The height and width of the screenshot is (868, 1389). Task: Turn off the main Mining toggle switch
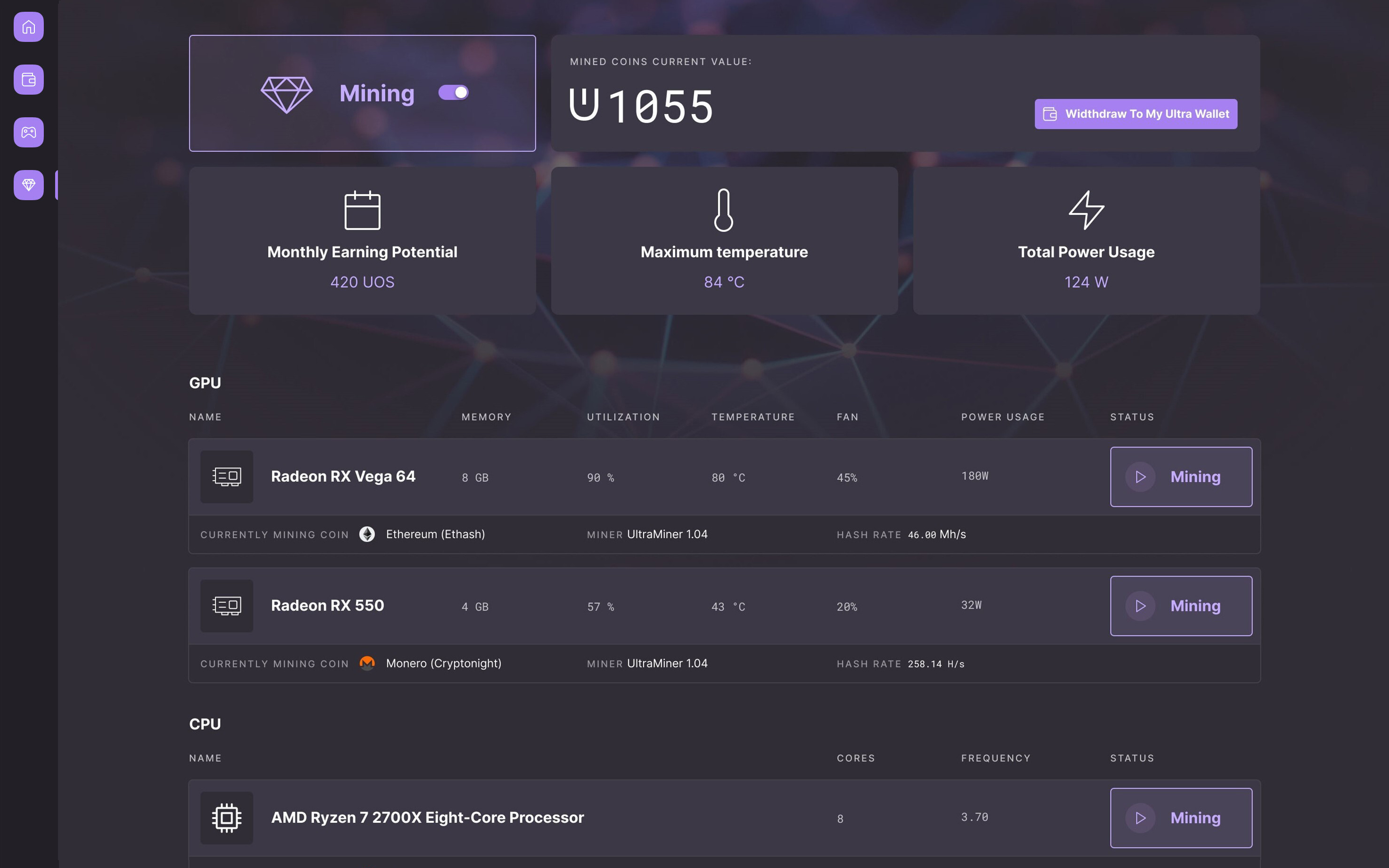(454, 93)
